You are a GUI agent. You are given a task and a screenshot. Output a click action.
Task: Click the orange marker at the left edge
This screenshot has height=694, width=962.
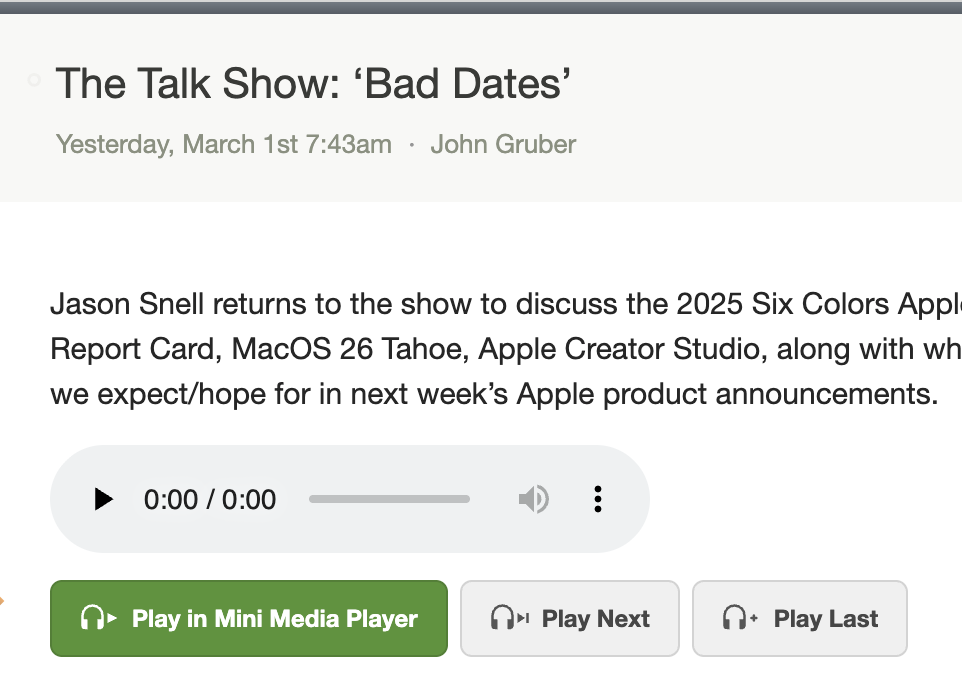(3, 601)
